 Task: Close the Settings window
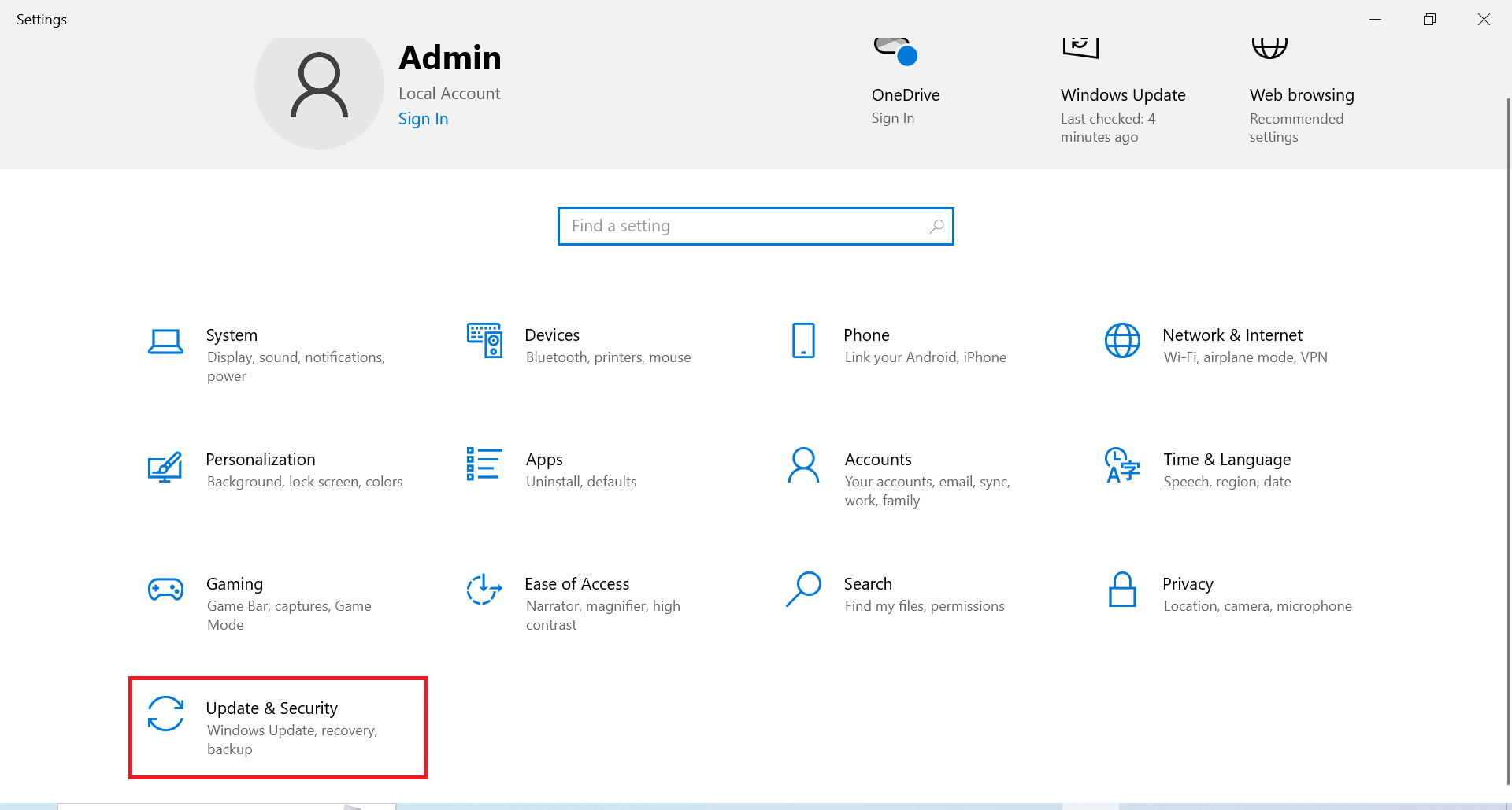1484,19
